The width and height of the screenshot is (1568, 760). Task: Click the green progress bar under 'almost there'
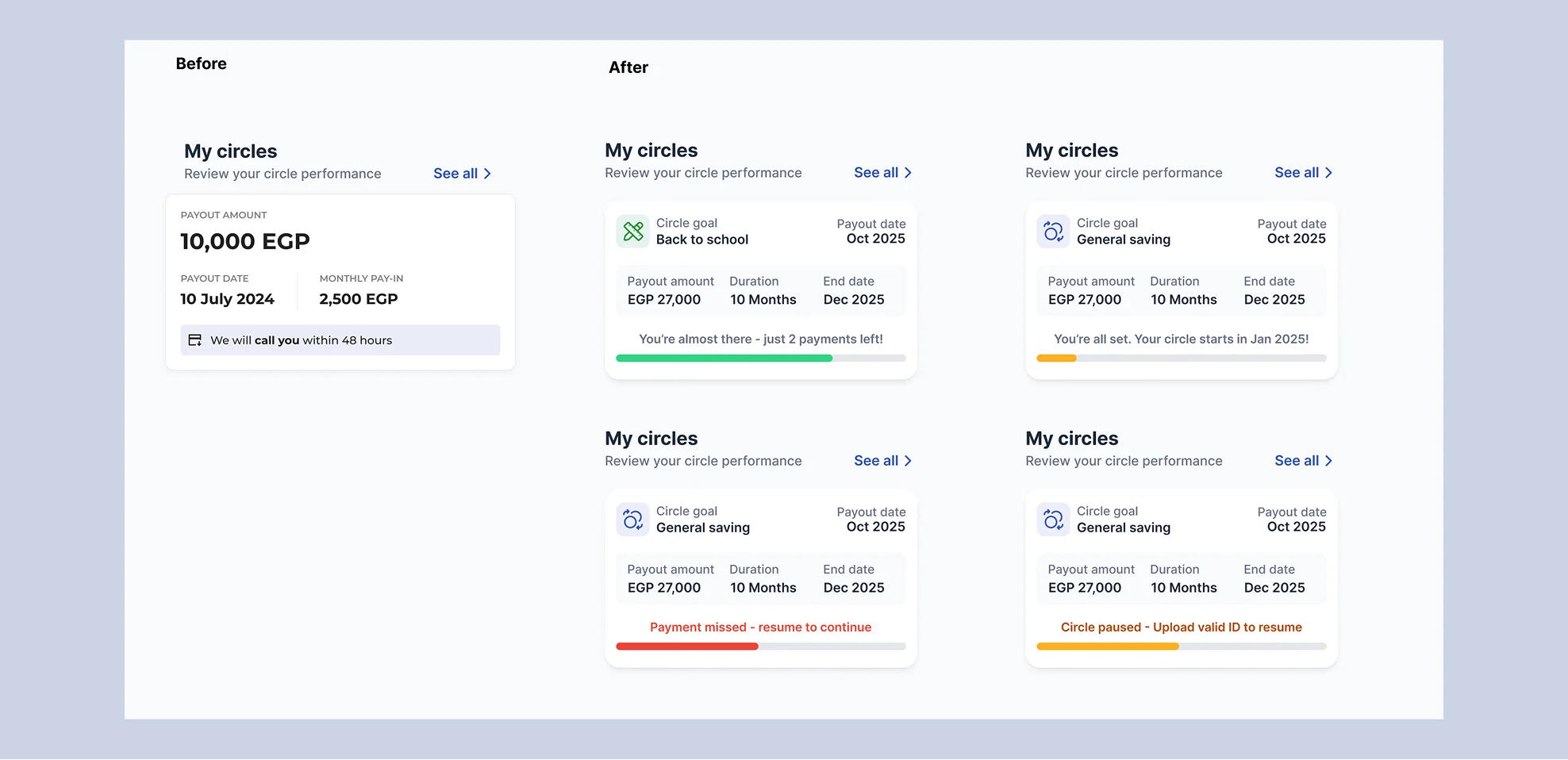coord(724,359)
